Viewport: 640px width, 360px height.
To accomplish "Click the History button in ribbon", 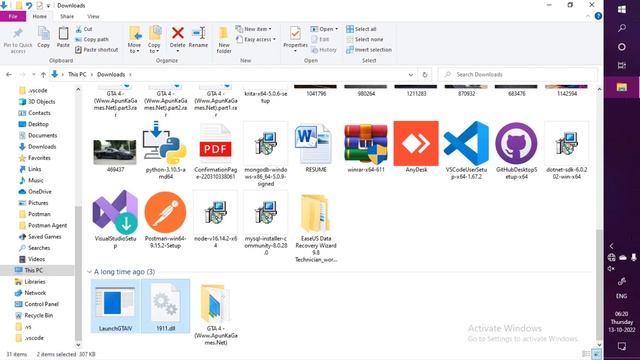I will coord(324,50).
